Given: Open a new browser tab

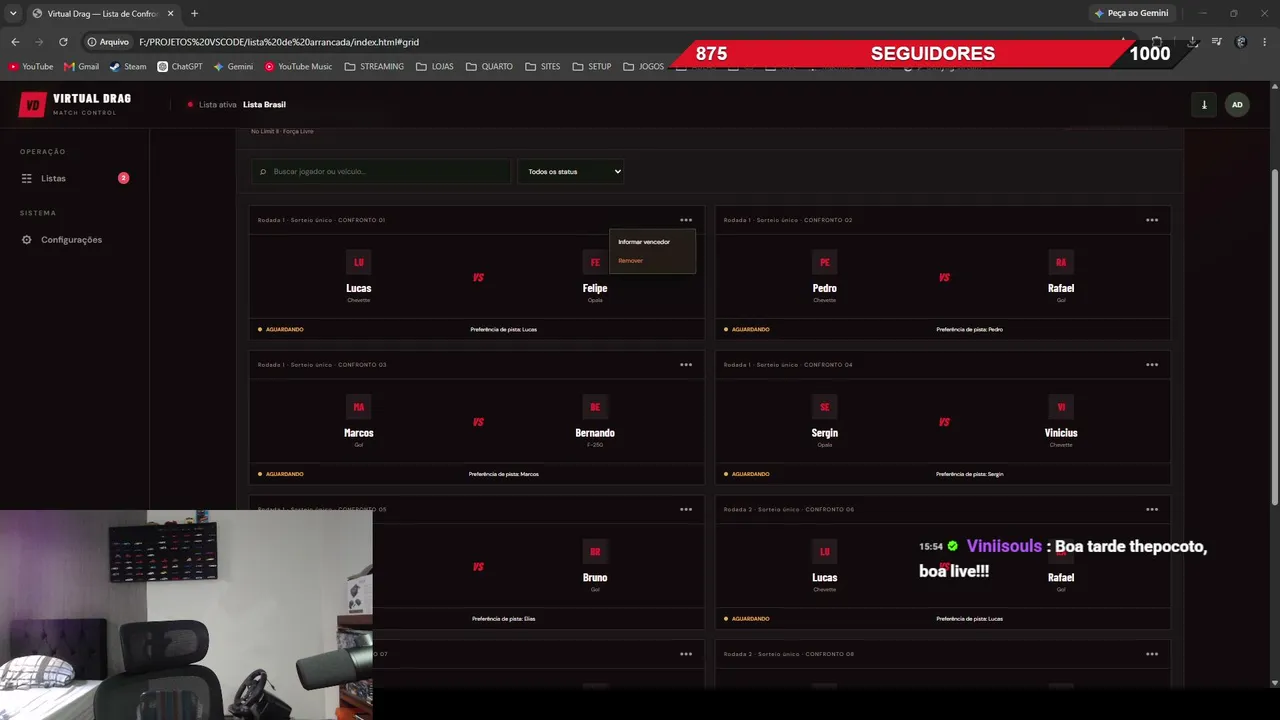Looking at the screenshot, I should (x=194, y=13).
